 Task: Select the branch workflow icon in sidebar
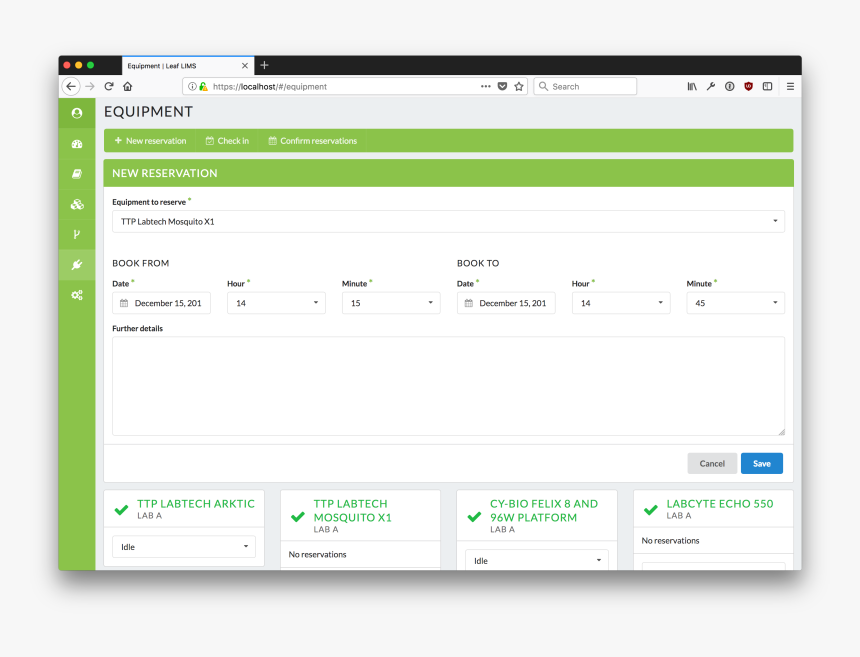point(77,234)
